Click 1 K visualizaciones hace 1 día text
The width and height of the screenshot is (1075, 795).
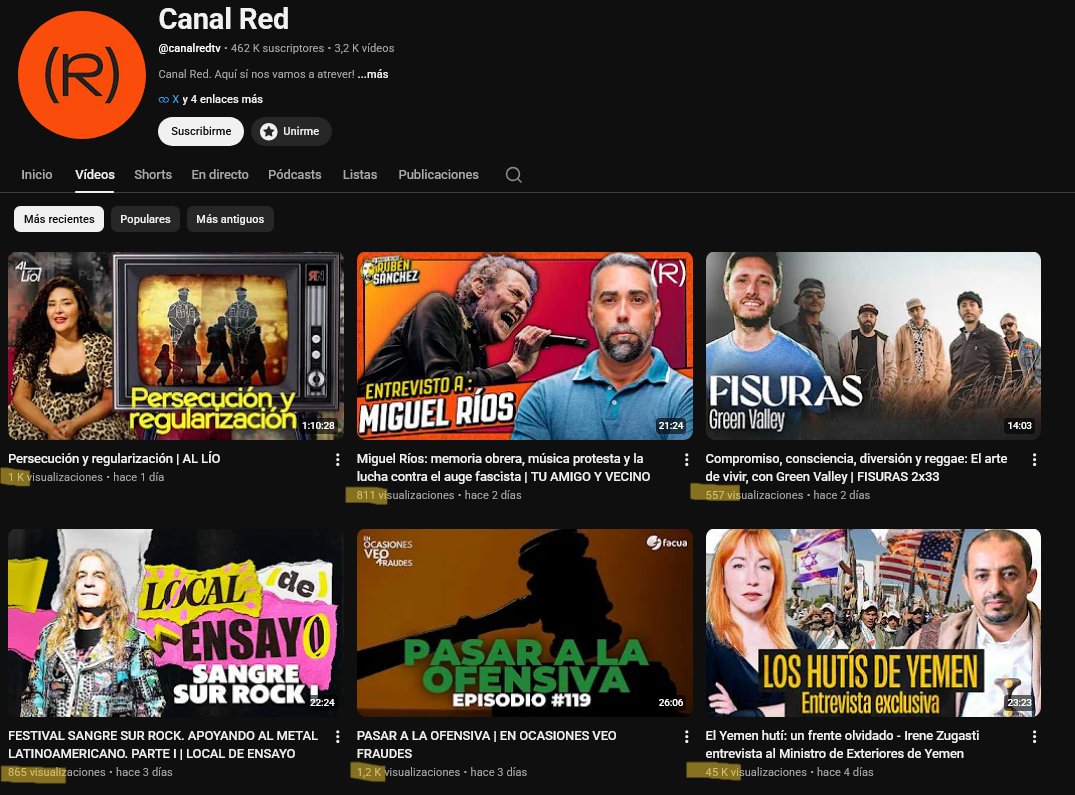[86, 477]
